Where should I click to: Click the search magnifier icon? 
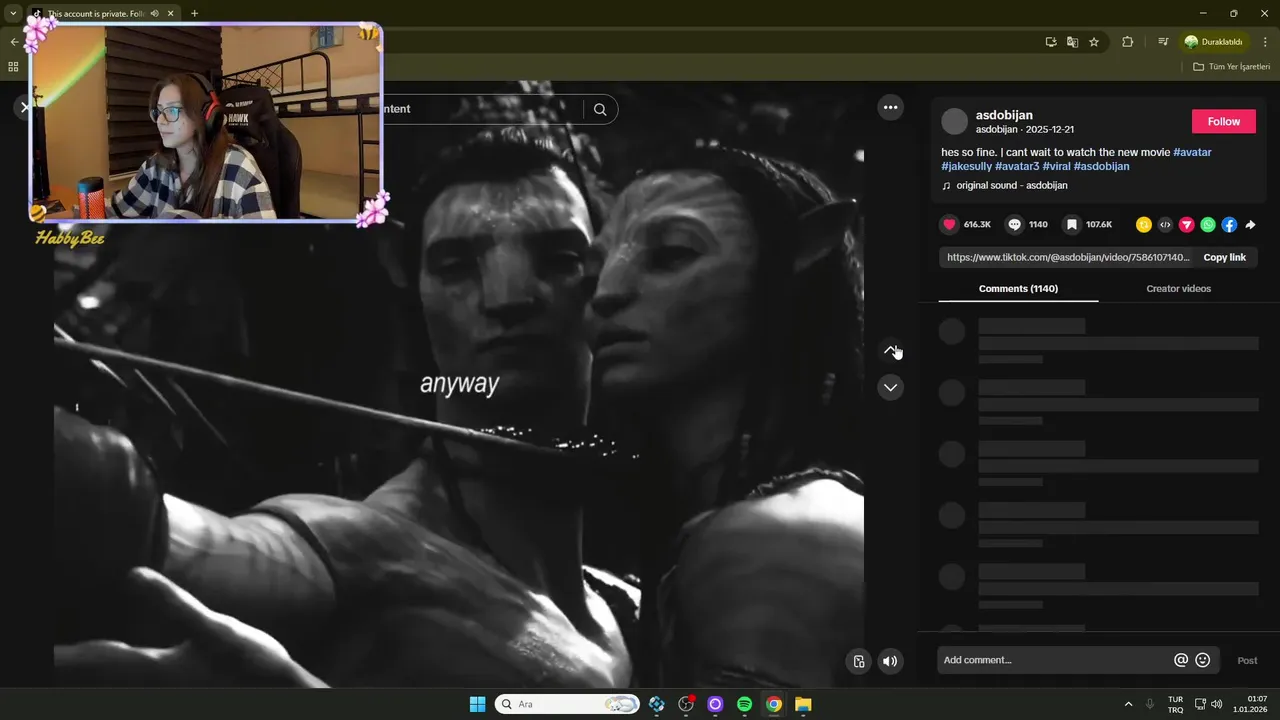click(x=600, y=109)
